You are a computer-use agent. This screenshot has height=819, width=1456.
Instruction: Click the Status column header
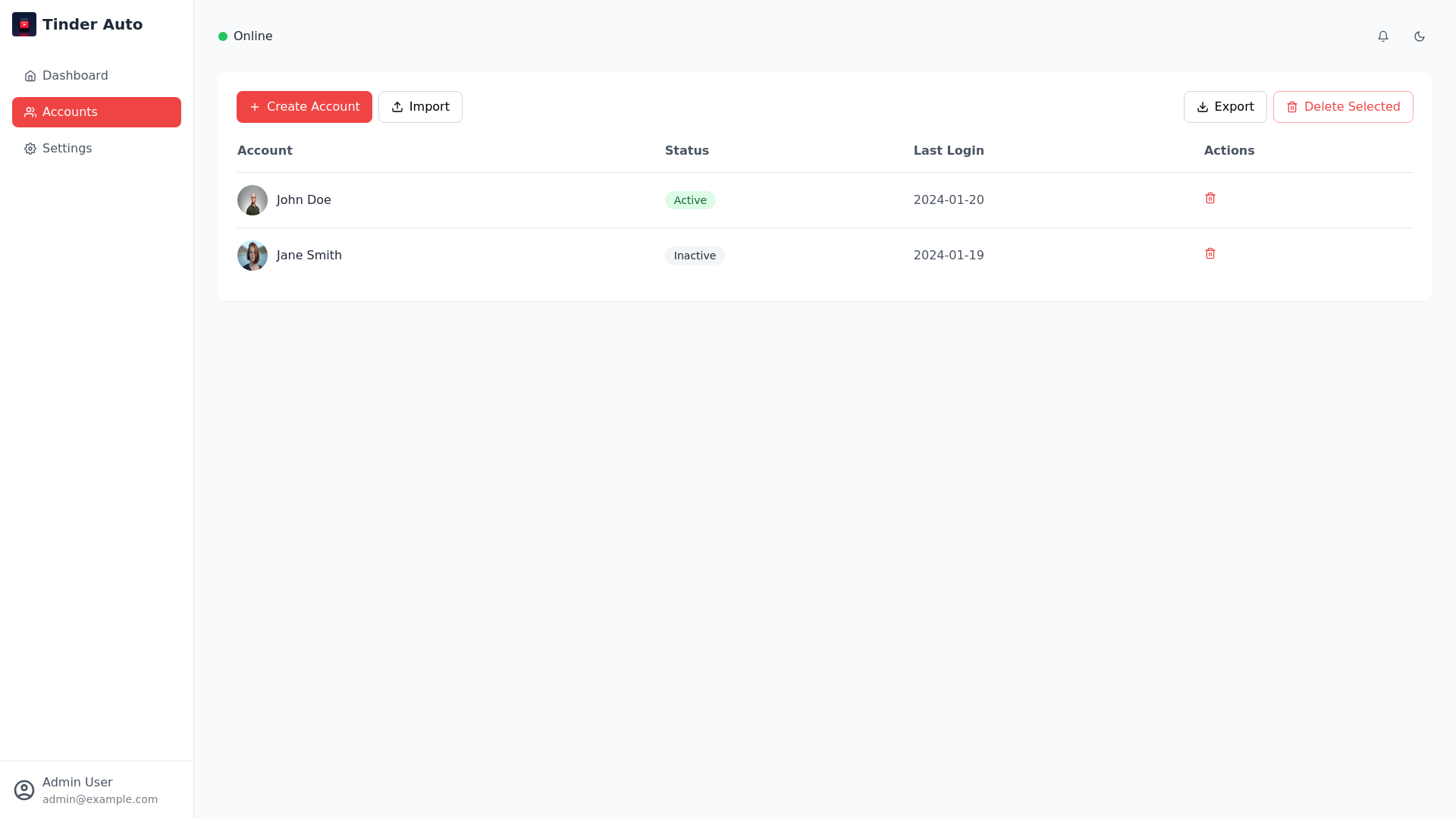point(687,151)
